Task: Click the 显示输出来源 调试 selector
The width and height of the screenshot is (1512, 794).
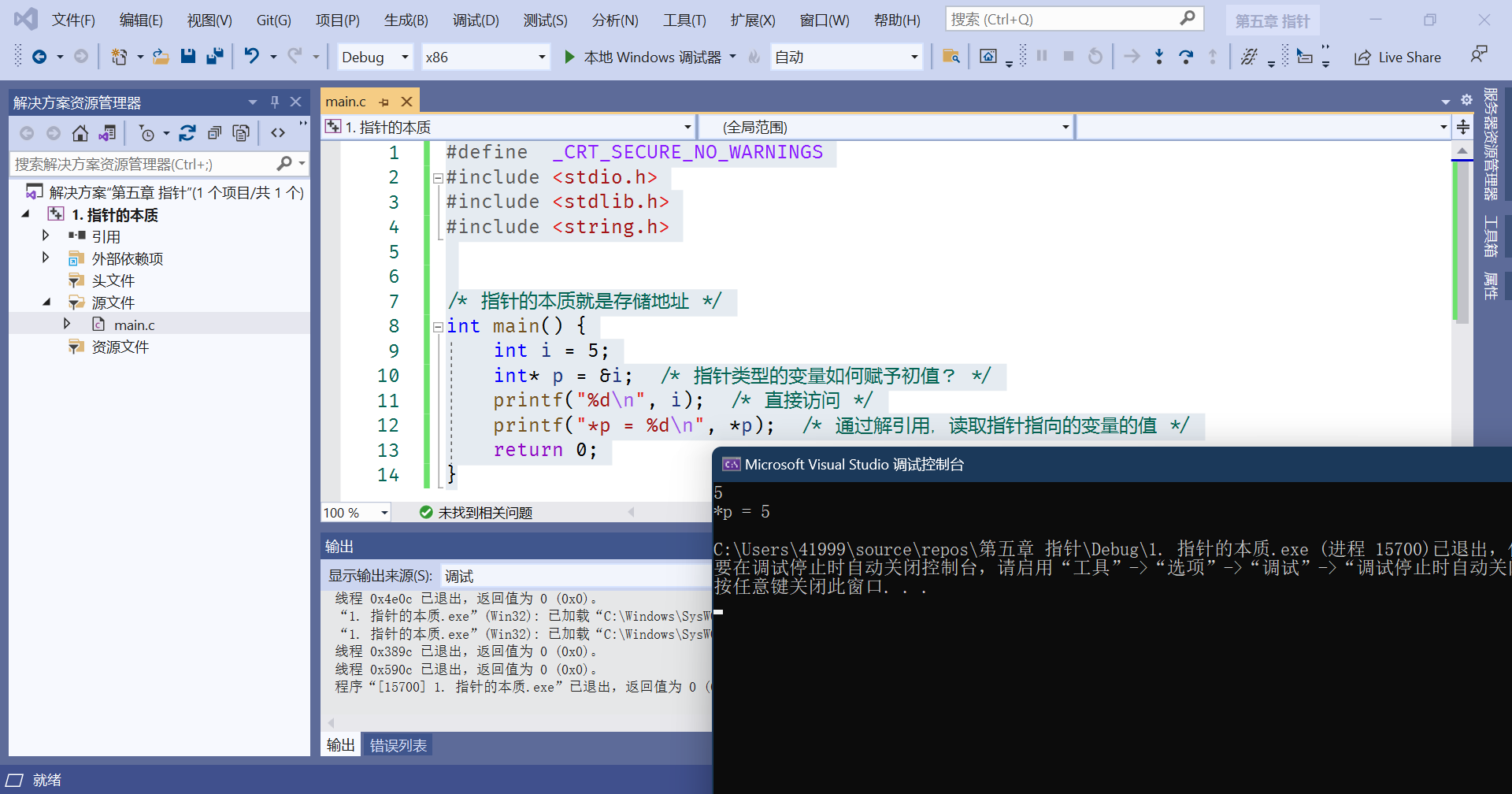Action: (576, 576)
